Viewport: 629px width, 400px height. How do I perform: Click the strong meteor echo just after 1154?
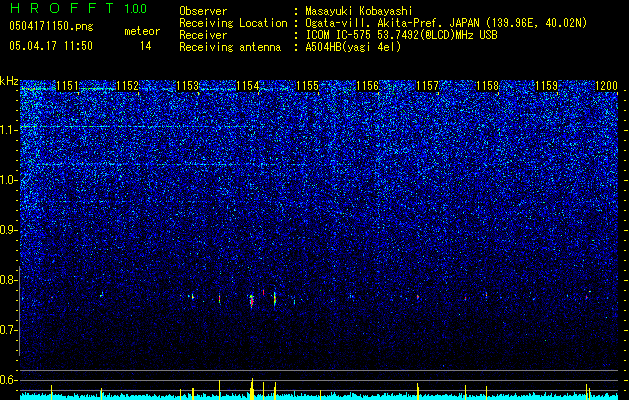coord(252,301)
